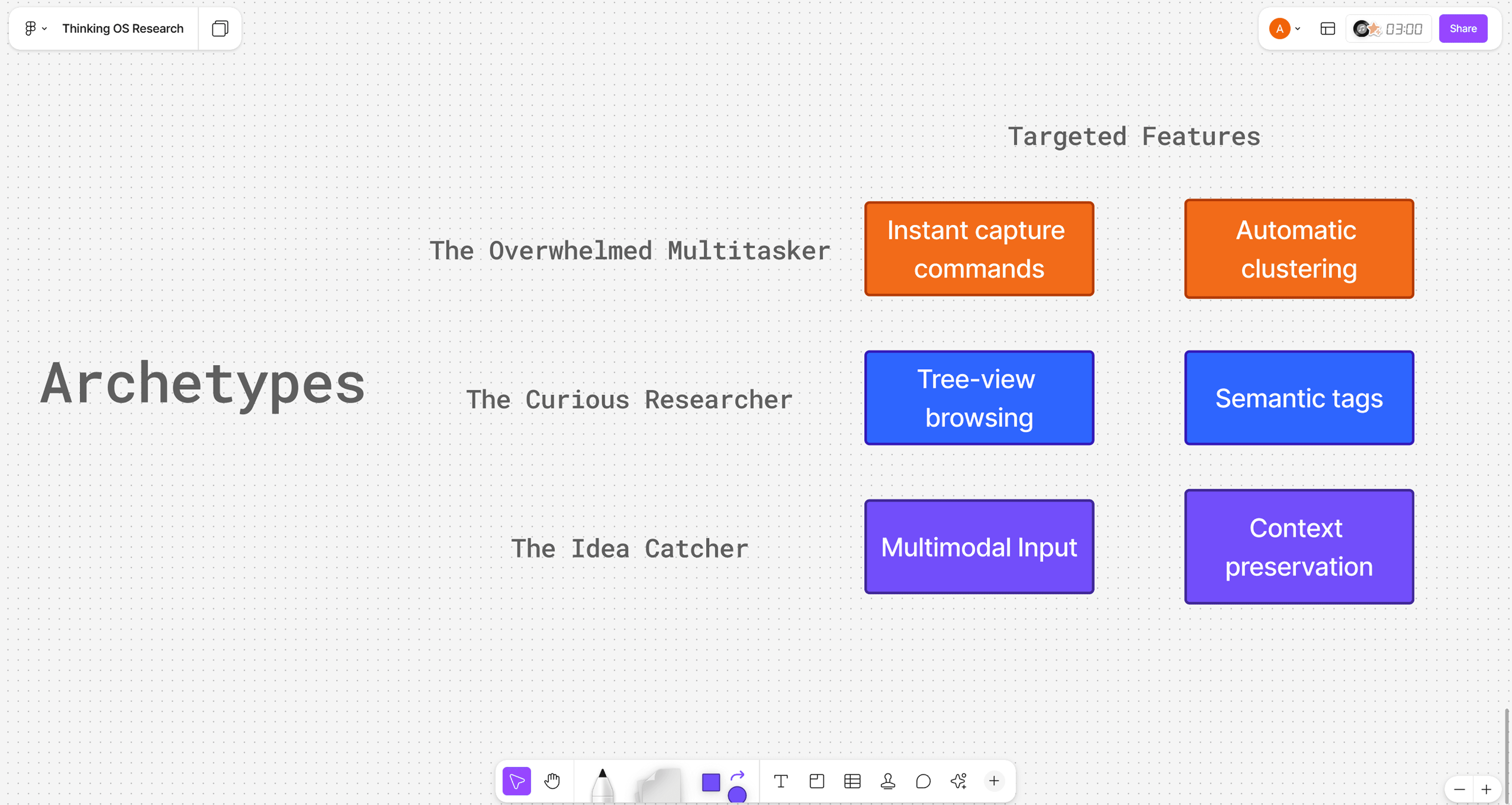Open the FigJam main menu dropdown
This screenshot has width=1512, height=805.
pyautogui.click(x=35, y=28)
